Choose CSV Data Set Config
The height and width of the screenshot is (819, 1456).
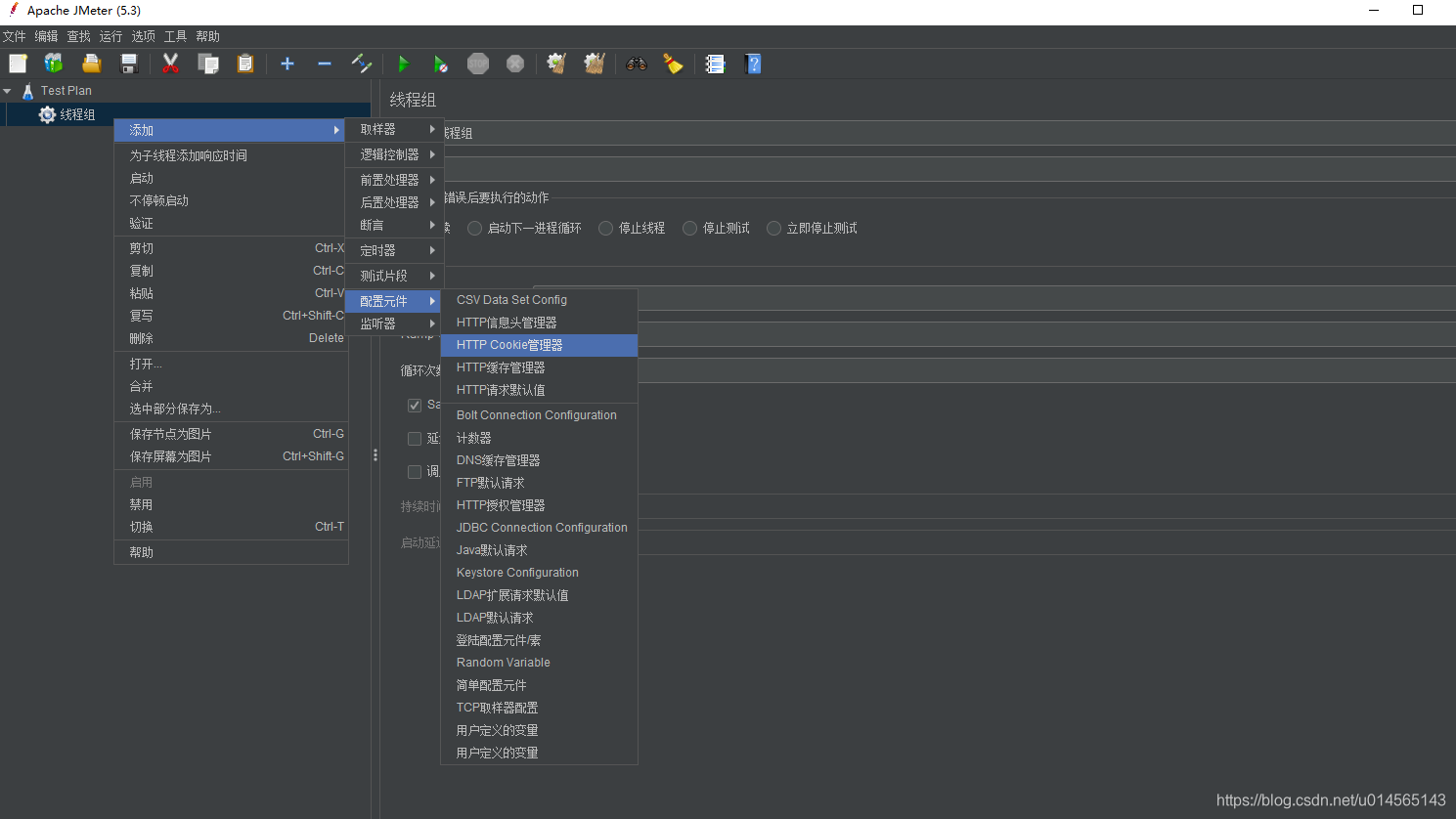click(x=539, y=300)
